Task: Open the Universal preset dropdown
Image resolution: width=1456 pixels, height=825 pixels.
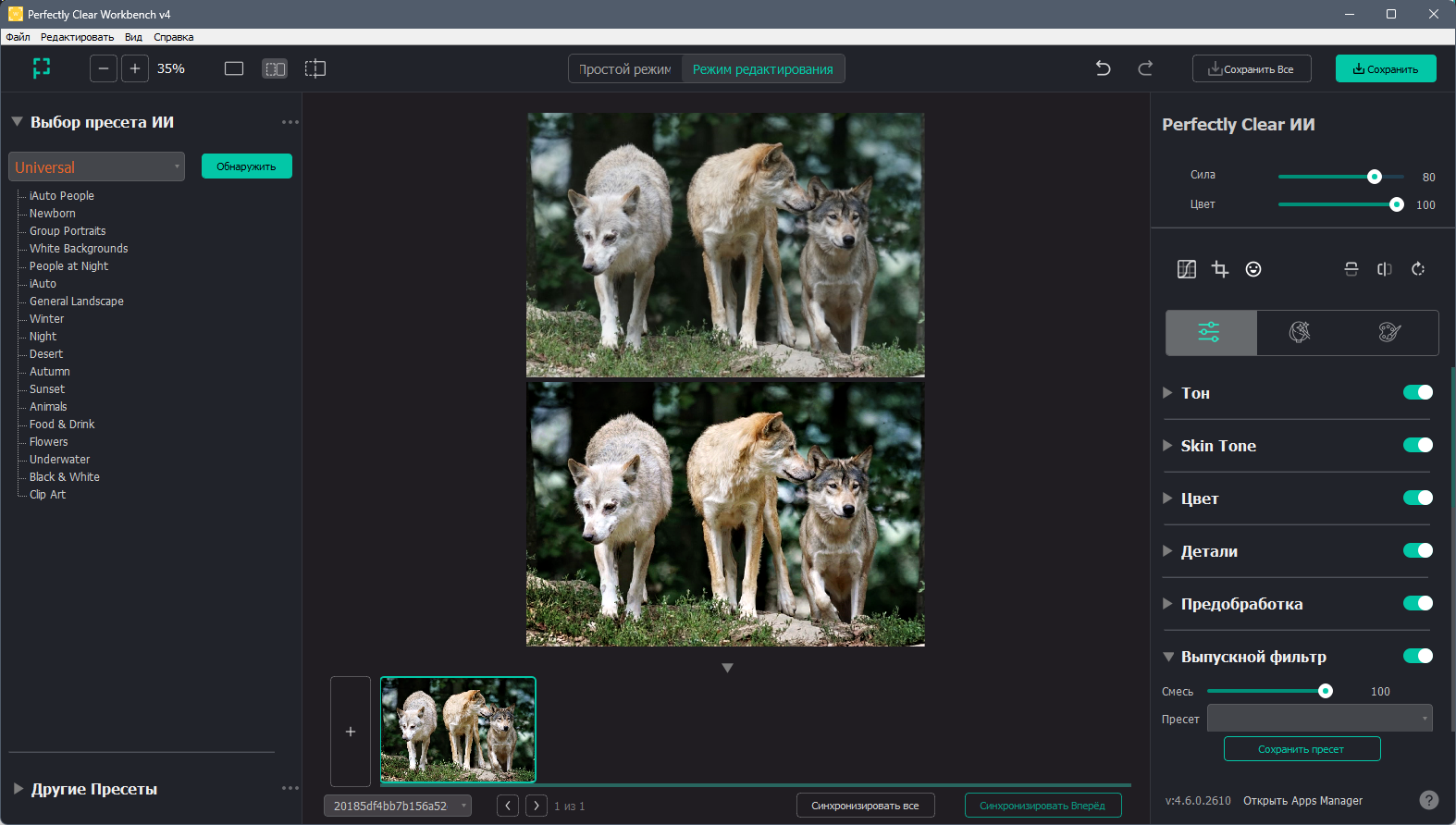Action: pos(97,166)
